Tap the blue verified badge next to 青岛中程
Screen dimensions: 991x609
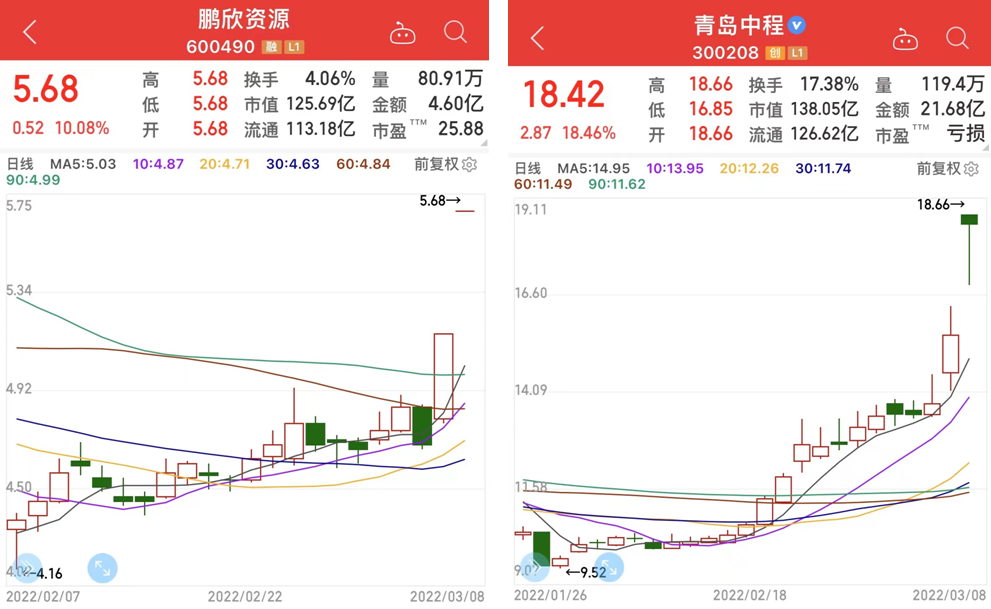coord(797,25)
